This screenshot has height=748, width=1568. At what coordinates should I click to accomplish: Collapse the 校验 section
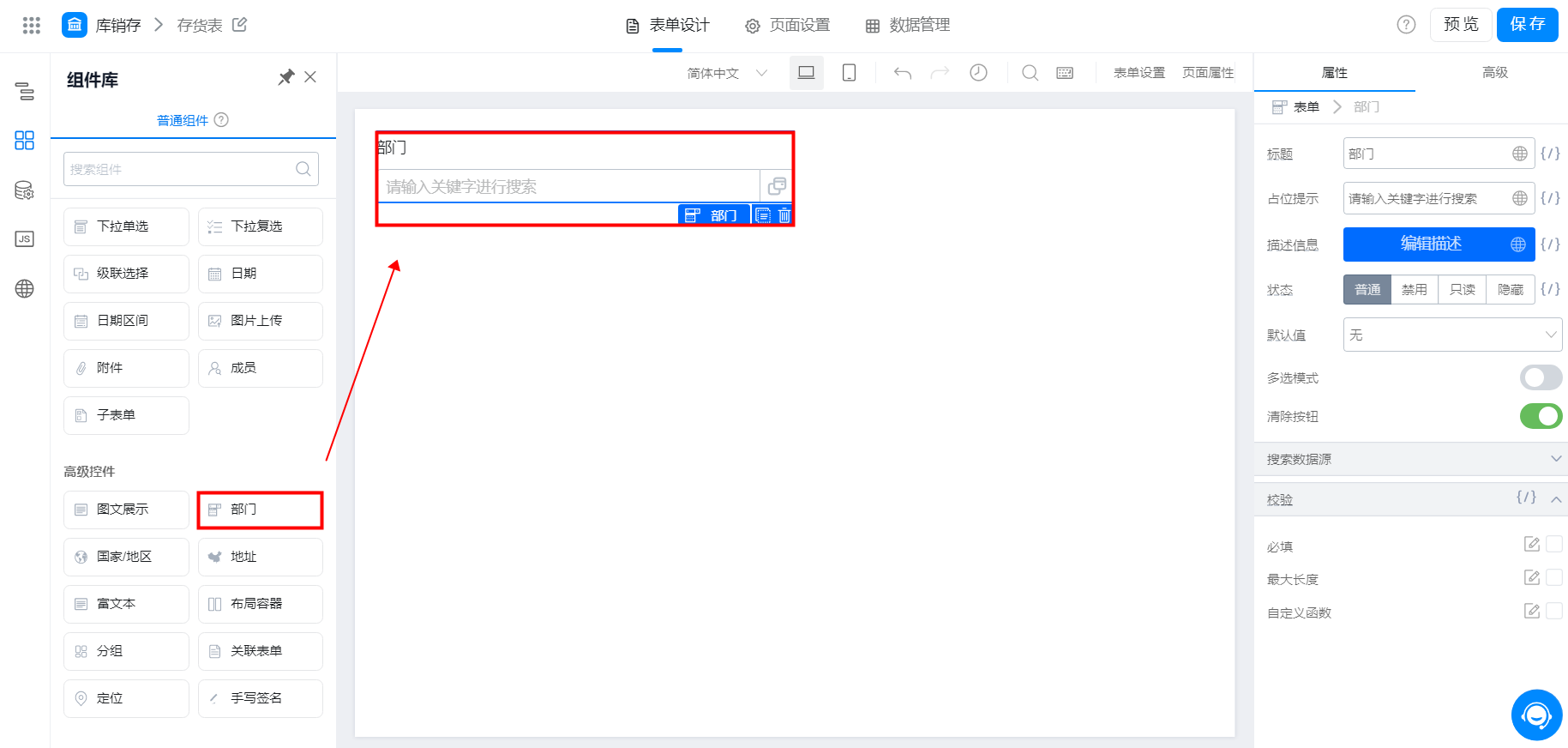pyautogui.click(x=1555, y=499)
